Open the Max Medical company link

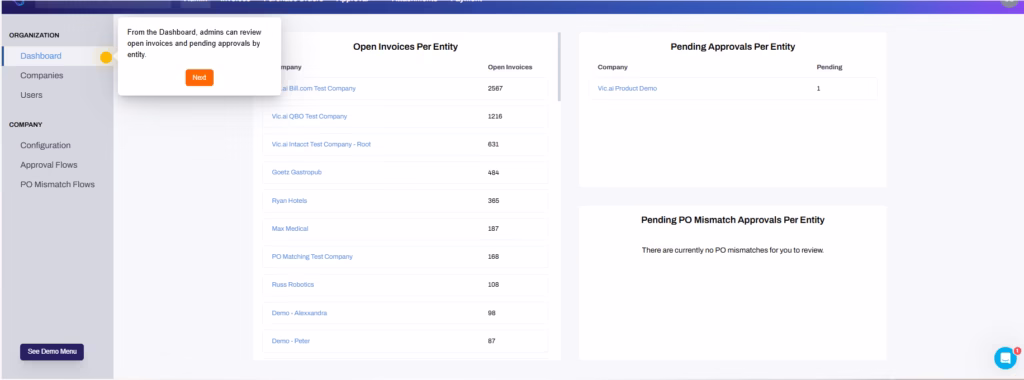coord(290,229)
